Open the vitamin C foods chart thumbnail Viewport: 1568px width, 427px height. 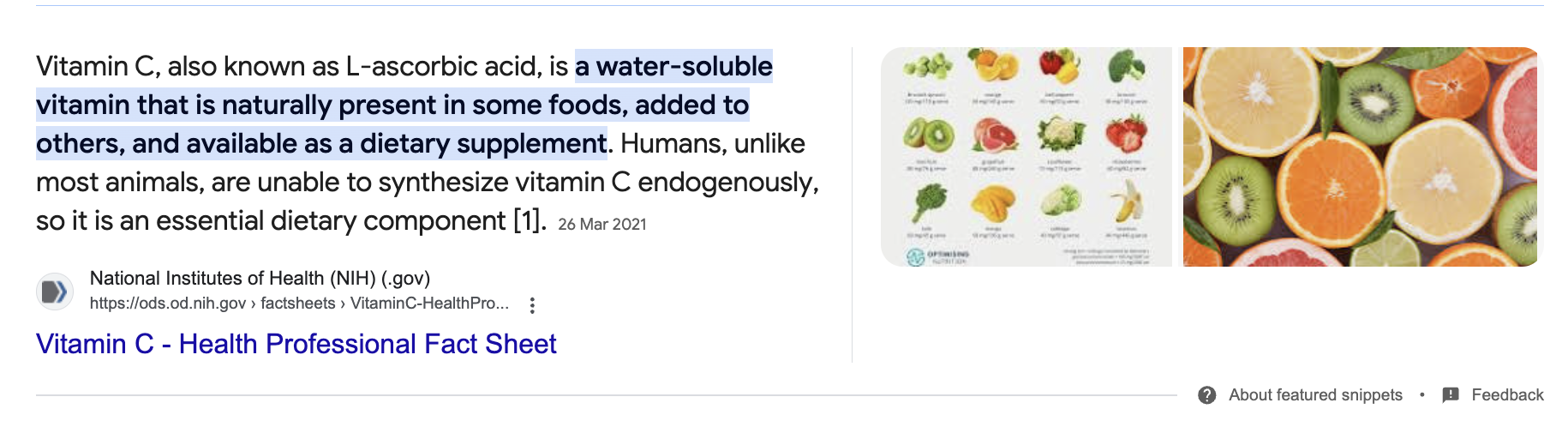(x=1026, y=157)
